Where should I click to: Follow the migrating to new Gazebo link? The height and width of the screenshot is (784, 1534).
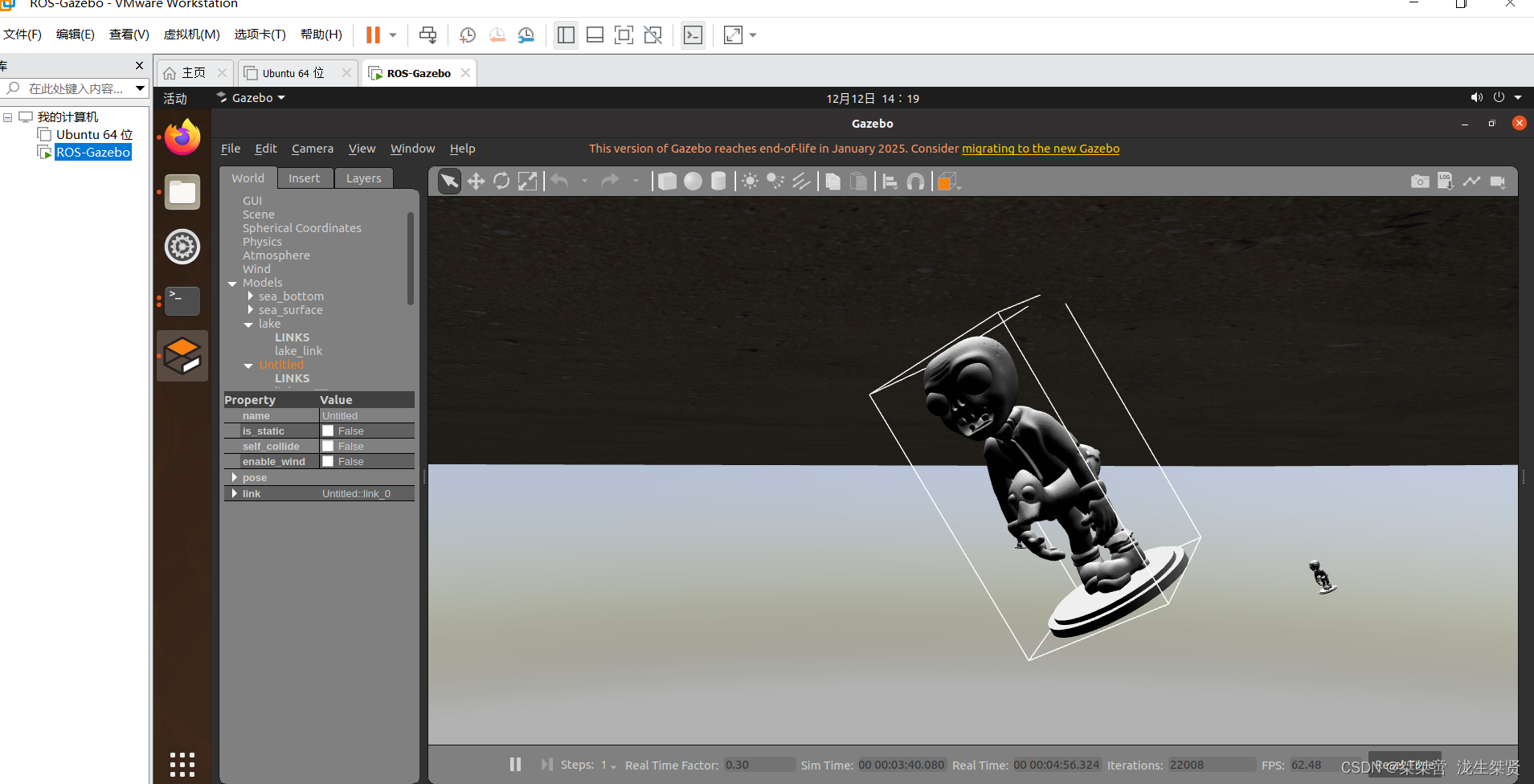tap(1041, 149)
